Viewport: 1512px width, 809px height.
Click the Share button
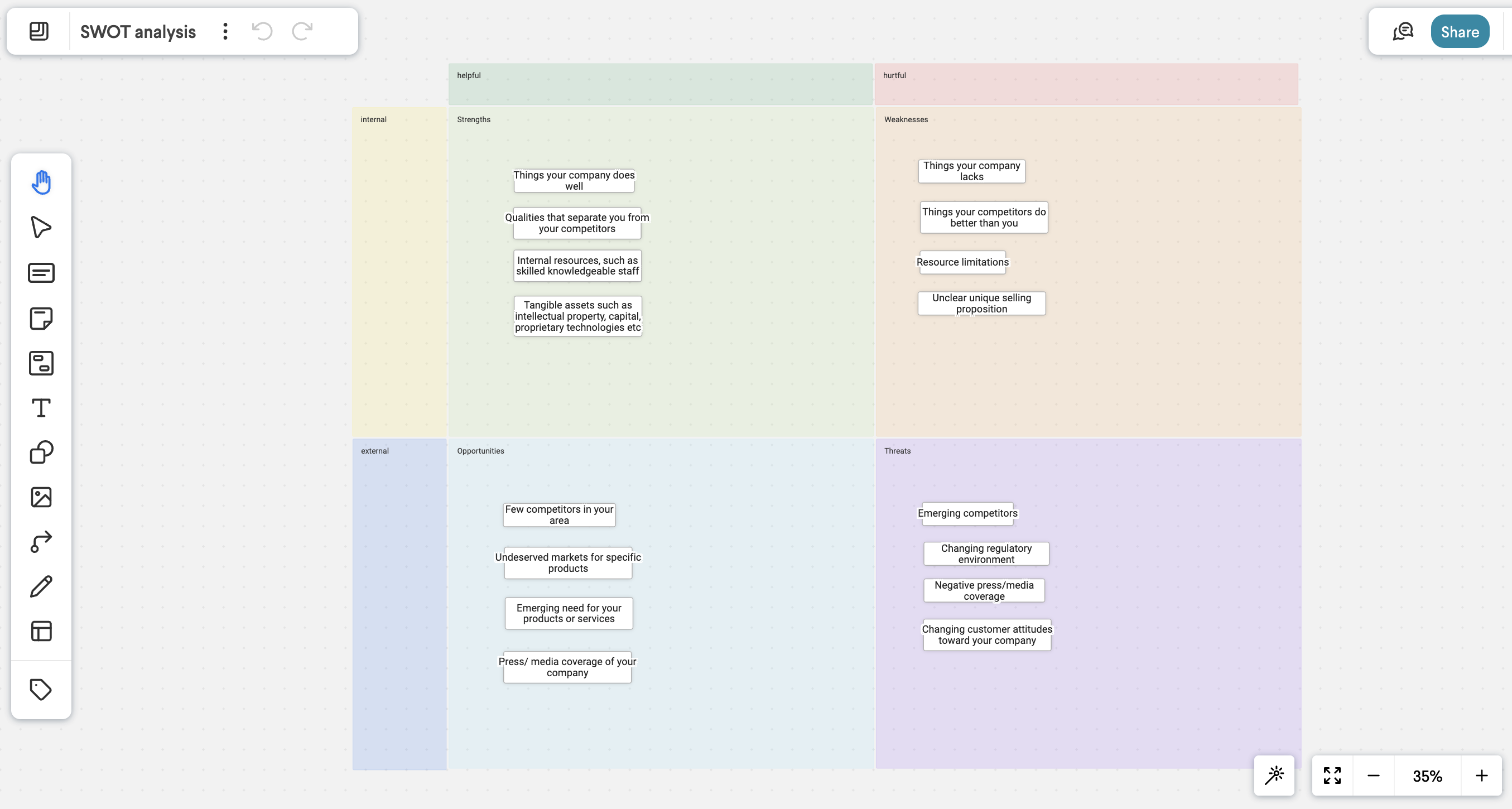pos(1459,31)
